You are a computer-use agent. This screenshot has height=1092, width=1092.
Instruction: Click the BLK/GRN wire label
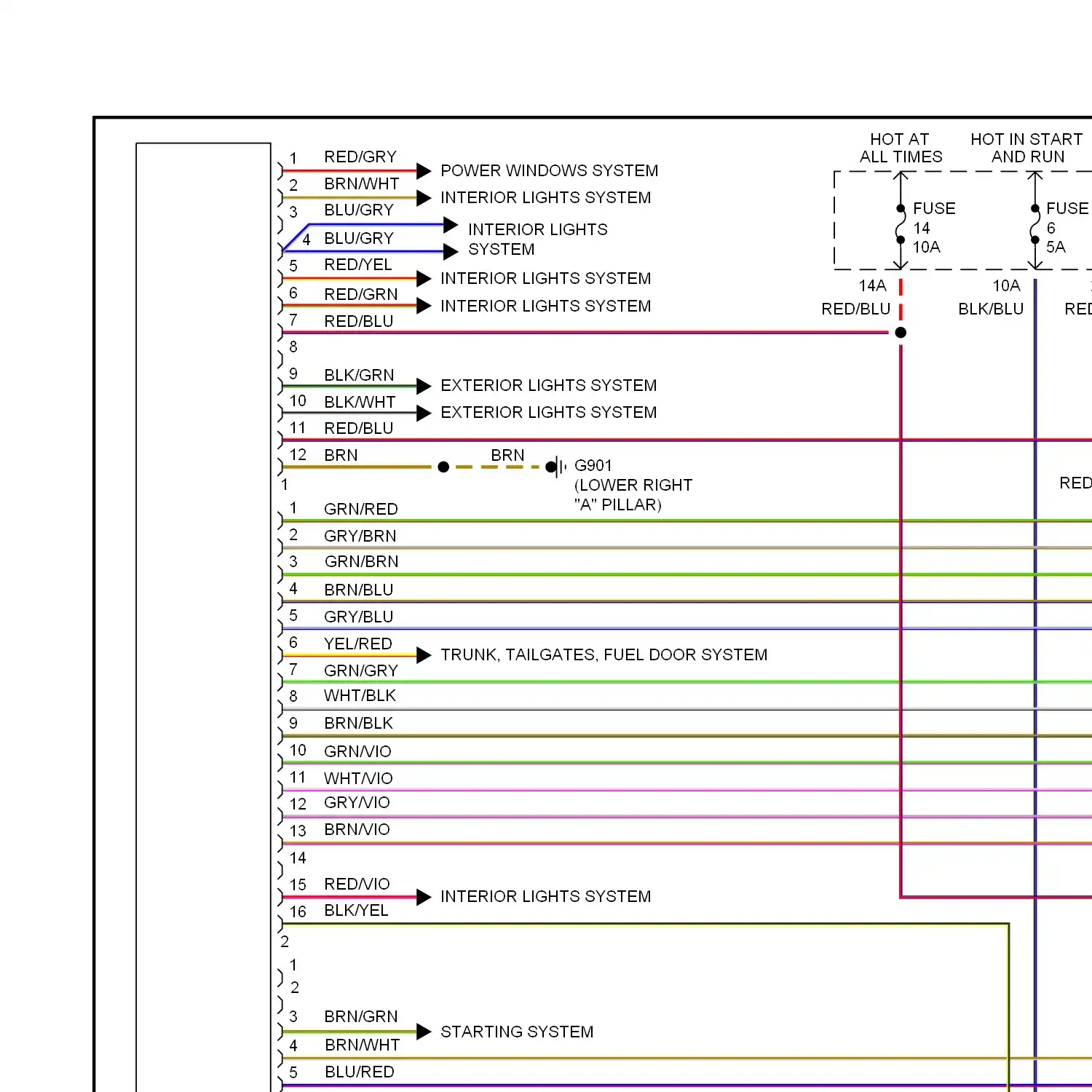coord(360,375)
